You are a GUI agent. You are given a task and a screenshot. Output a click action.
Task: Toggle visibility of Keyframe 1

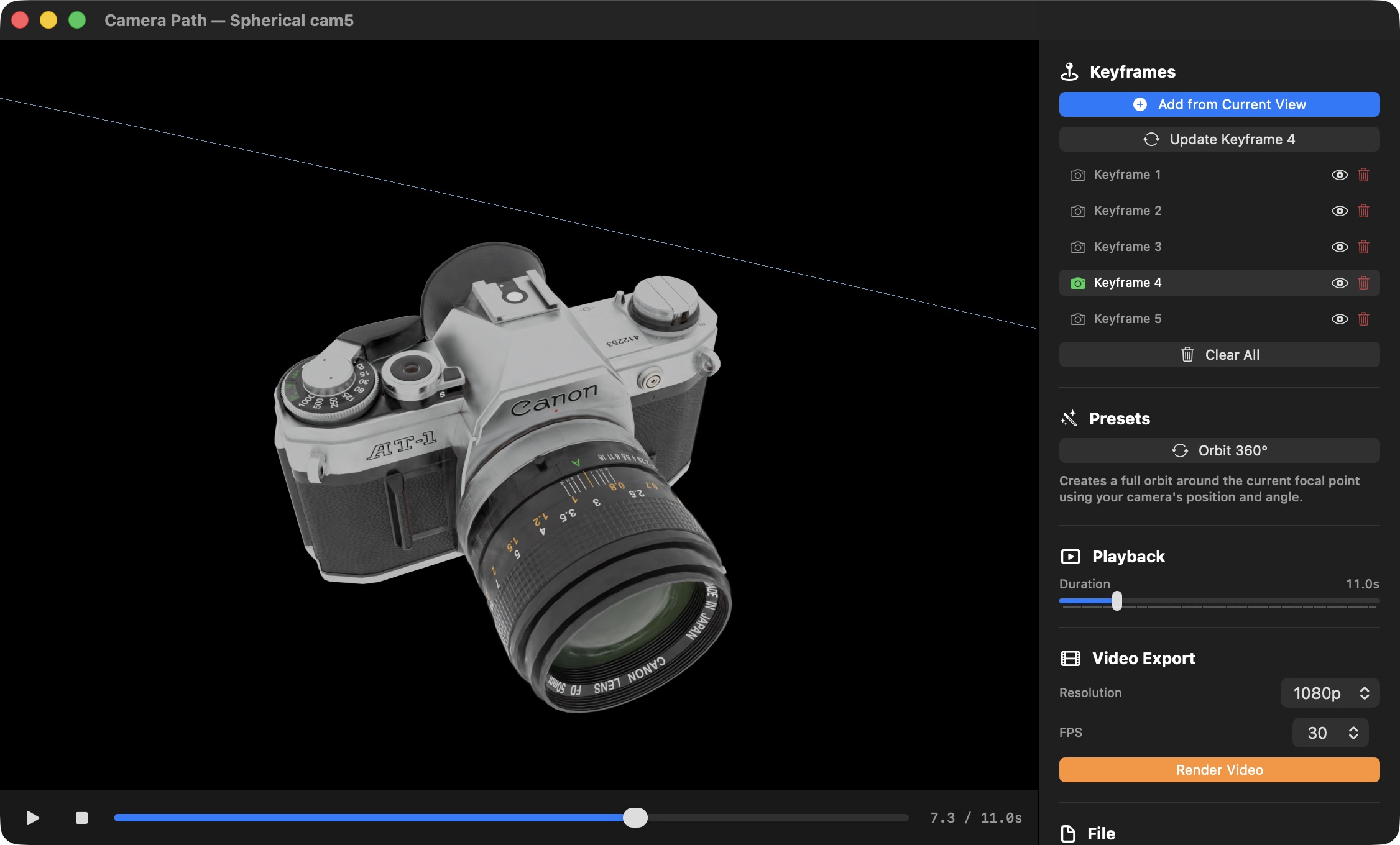(1339, 175)
